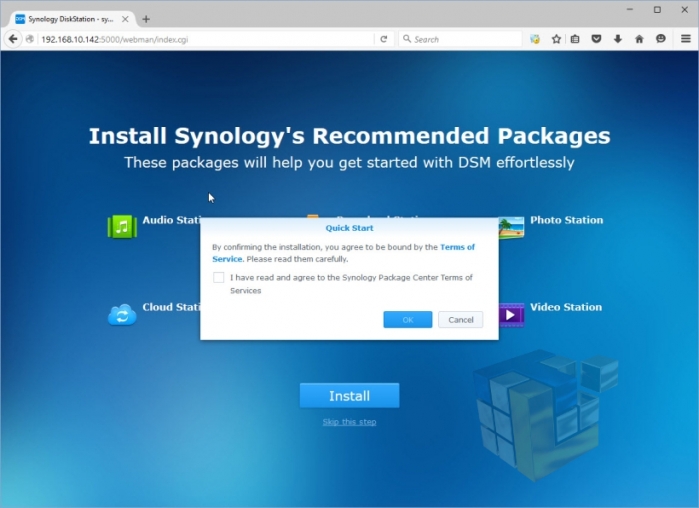Select the Cloud Station package icon
The width and height of the screenshot is (699, 508).
click(122, 315)
